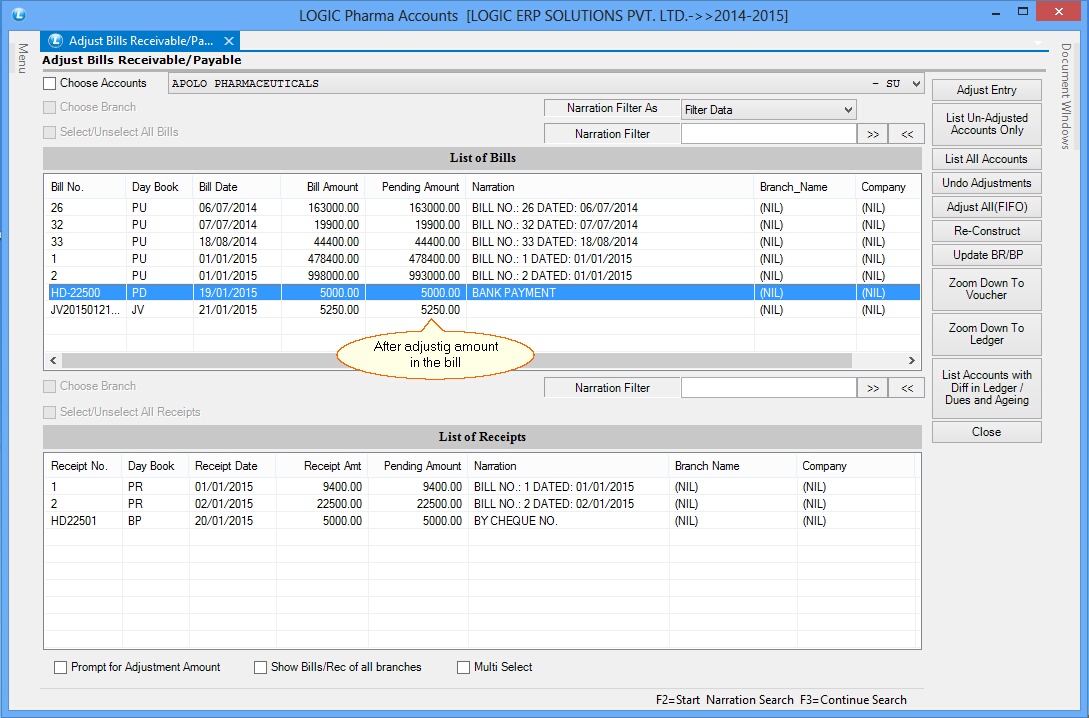Click the bills Narration Filter input field
This screenshot has width=1089, height=718.
point(768,134)
